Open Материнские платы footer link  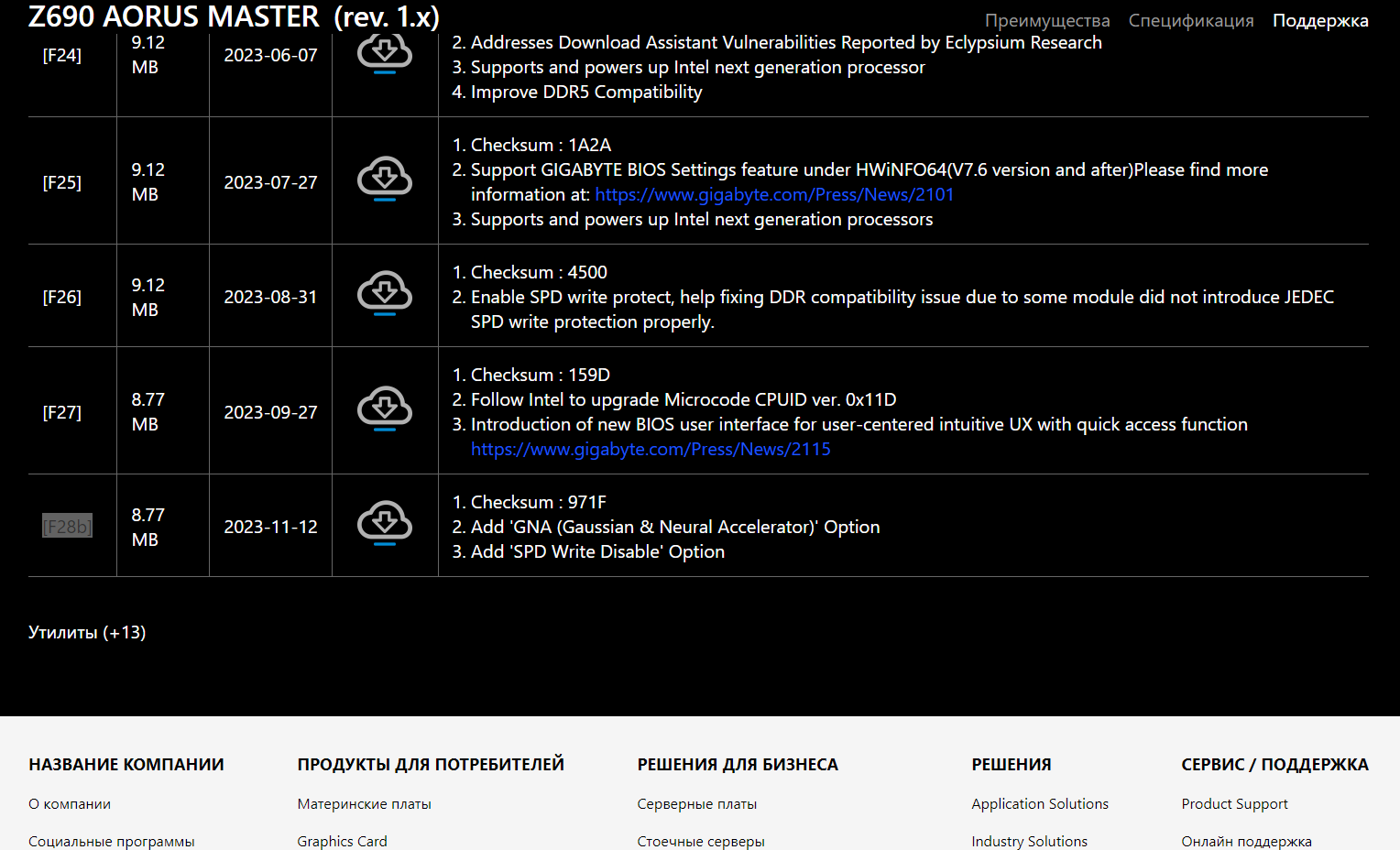[x=365, y=804]
